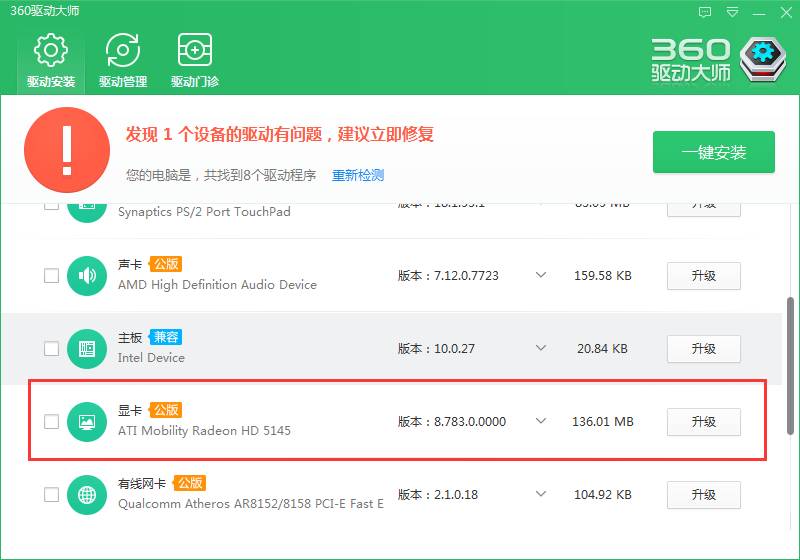Click the driver list vertical scrollbar
Screen dimensions: 800x560
click(790, 366)
